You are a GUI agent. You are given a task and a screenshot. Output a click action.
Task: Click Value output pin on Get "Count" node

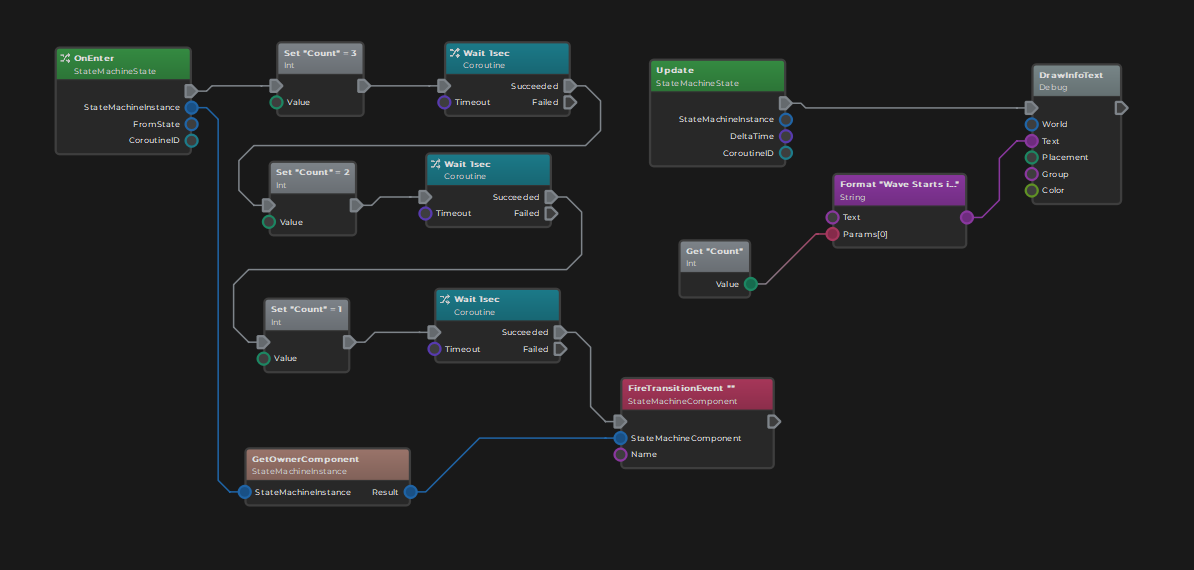751,284
